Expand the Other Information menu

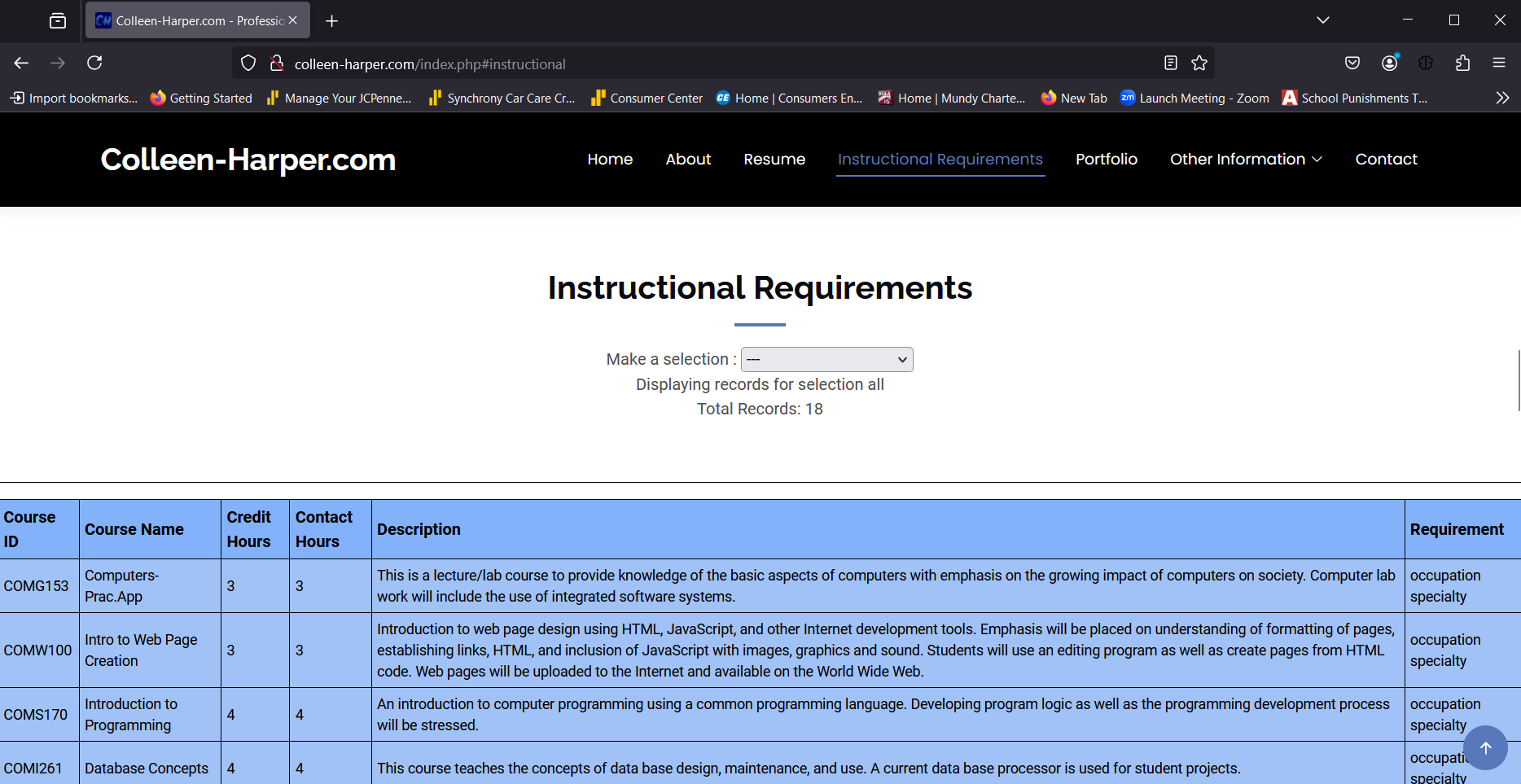coord(1245,159)
